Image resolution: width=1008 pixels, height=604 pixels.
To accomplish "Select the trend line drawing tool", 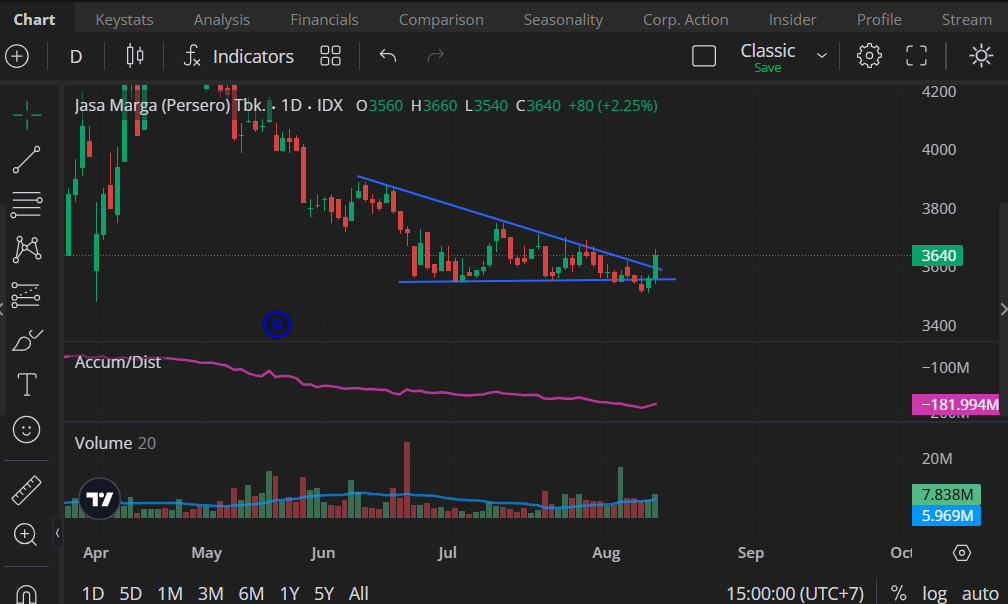I will coord(27,159).
